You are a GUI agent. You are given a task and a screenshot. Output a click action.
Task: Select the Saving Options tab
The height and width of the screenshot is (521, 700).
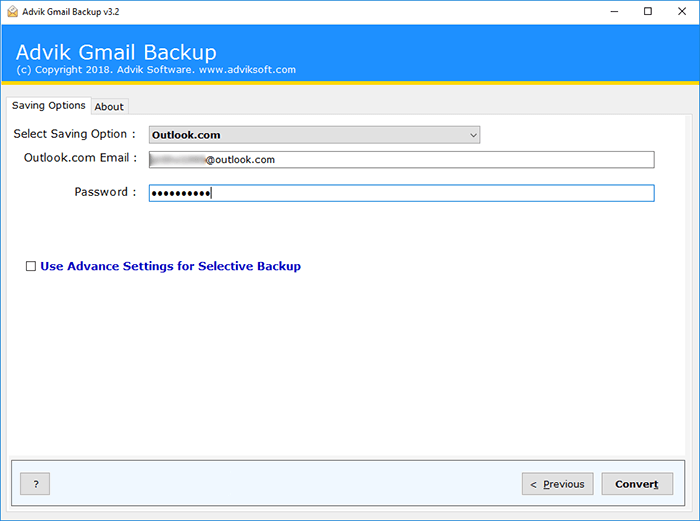tap(49, 105)
